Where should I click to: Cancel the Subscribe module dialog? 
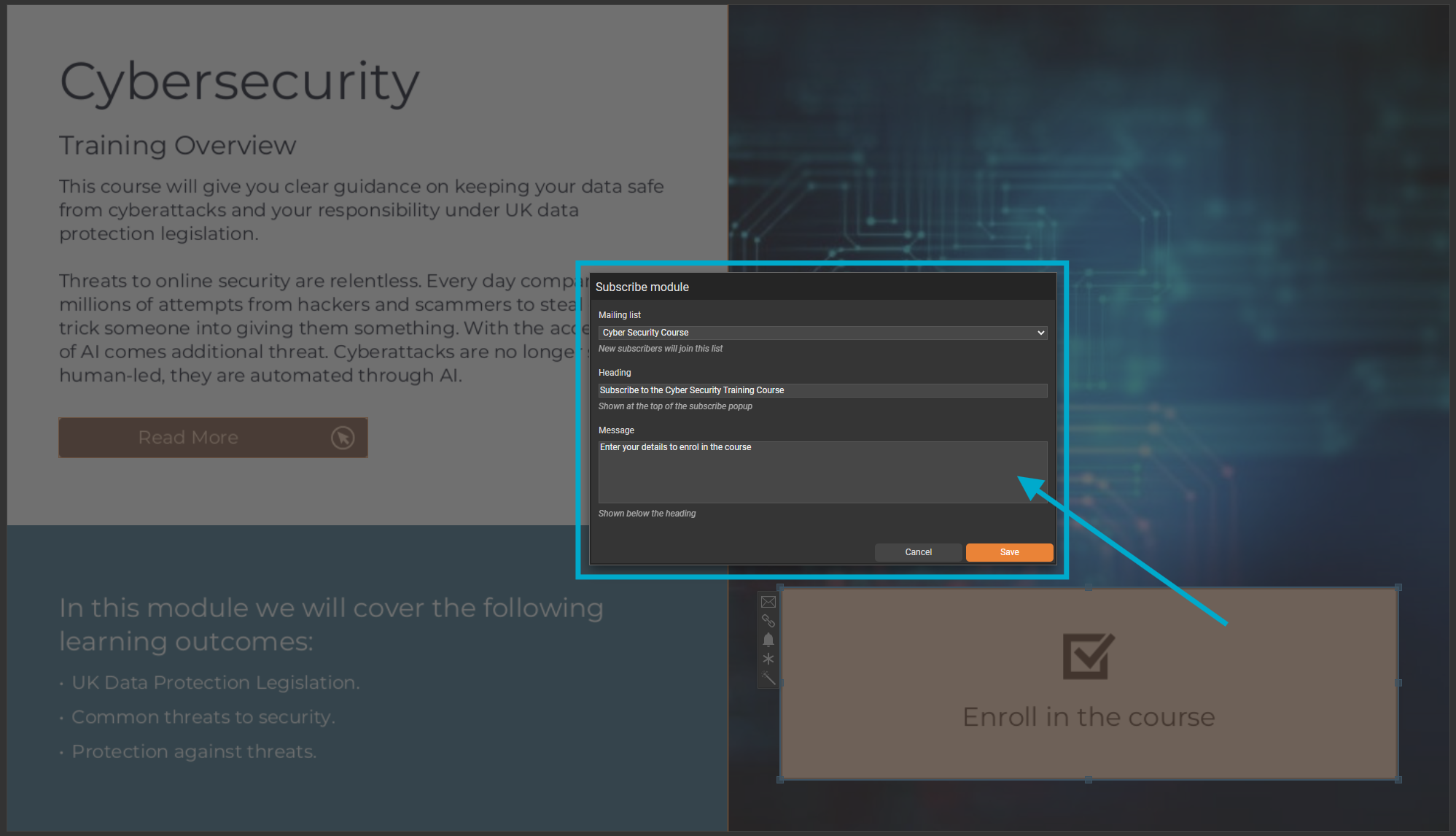[918, 552]
